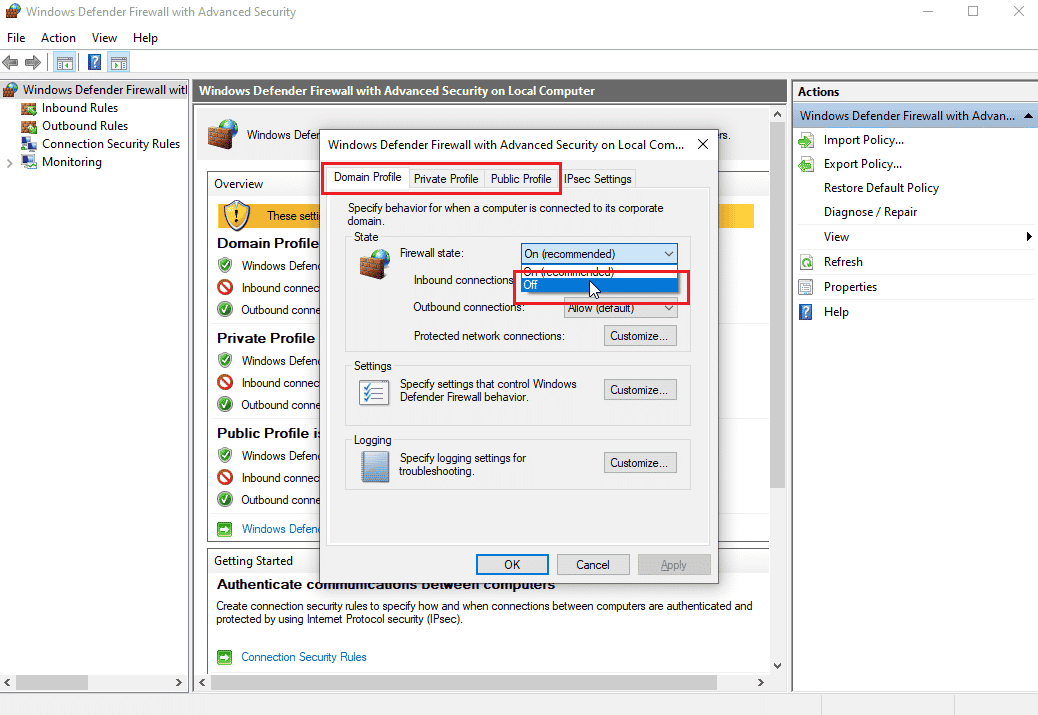Click the center pane scroll-up arrow
This screenshot has width=1038, height=715.
[x=777, y=115]
